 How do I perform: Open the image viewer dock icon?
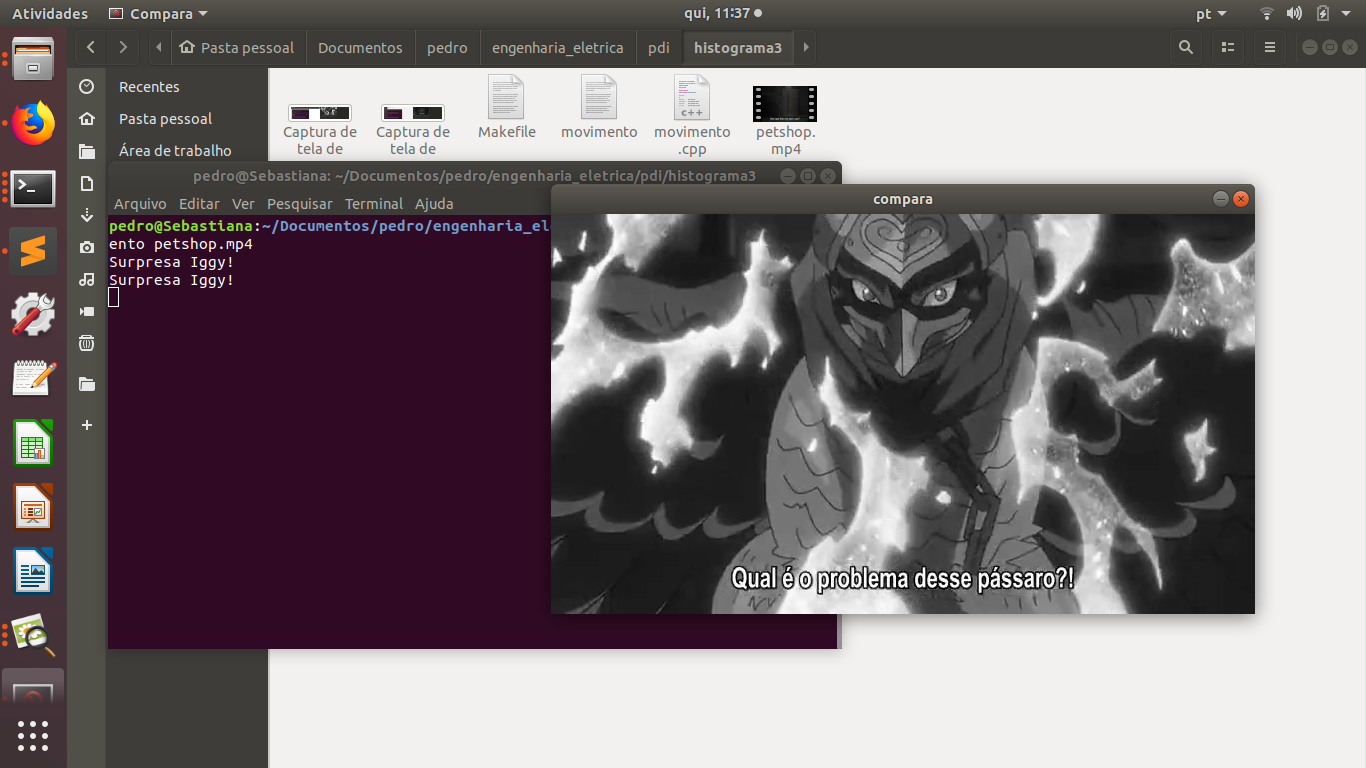[x=33, y=635]
